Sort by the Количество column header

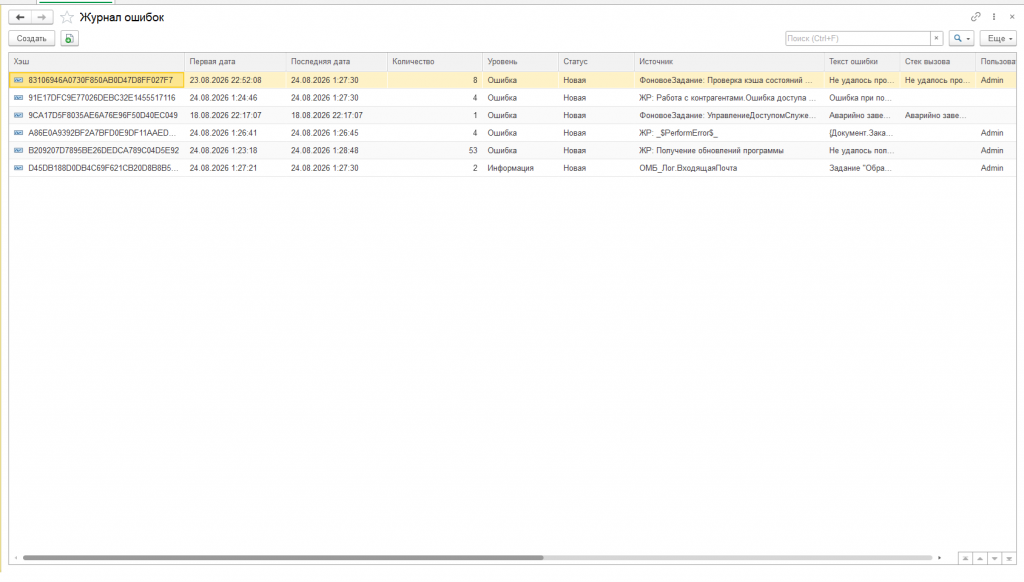coord(435,61)
